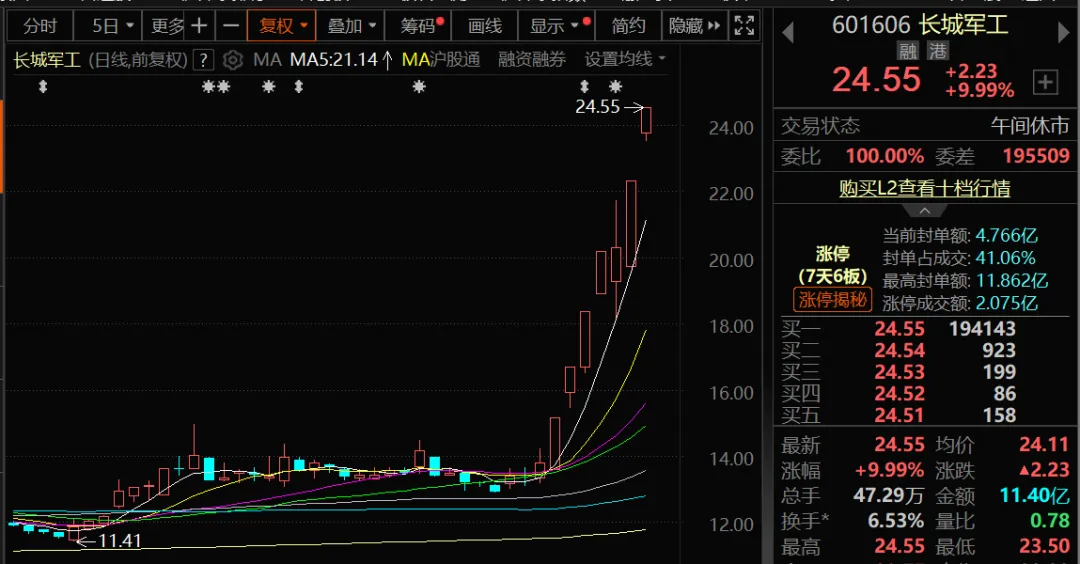1080x564 pixels.
Task: Click the zoom in plus icon
Action: click(200, 26)
